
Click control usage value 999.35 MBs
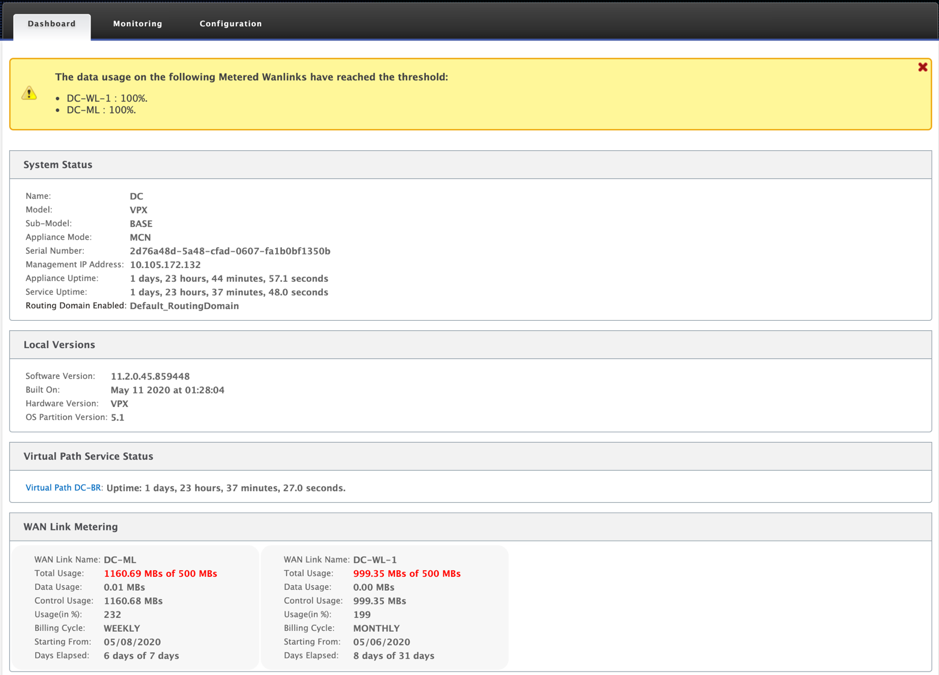(380, 601)
